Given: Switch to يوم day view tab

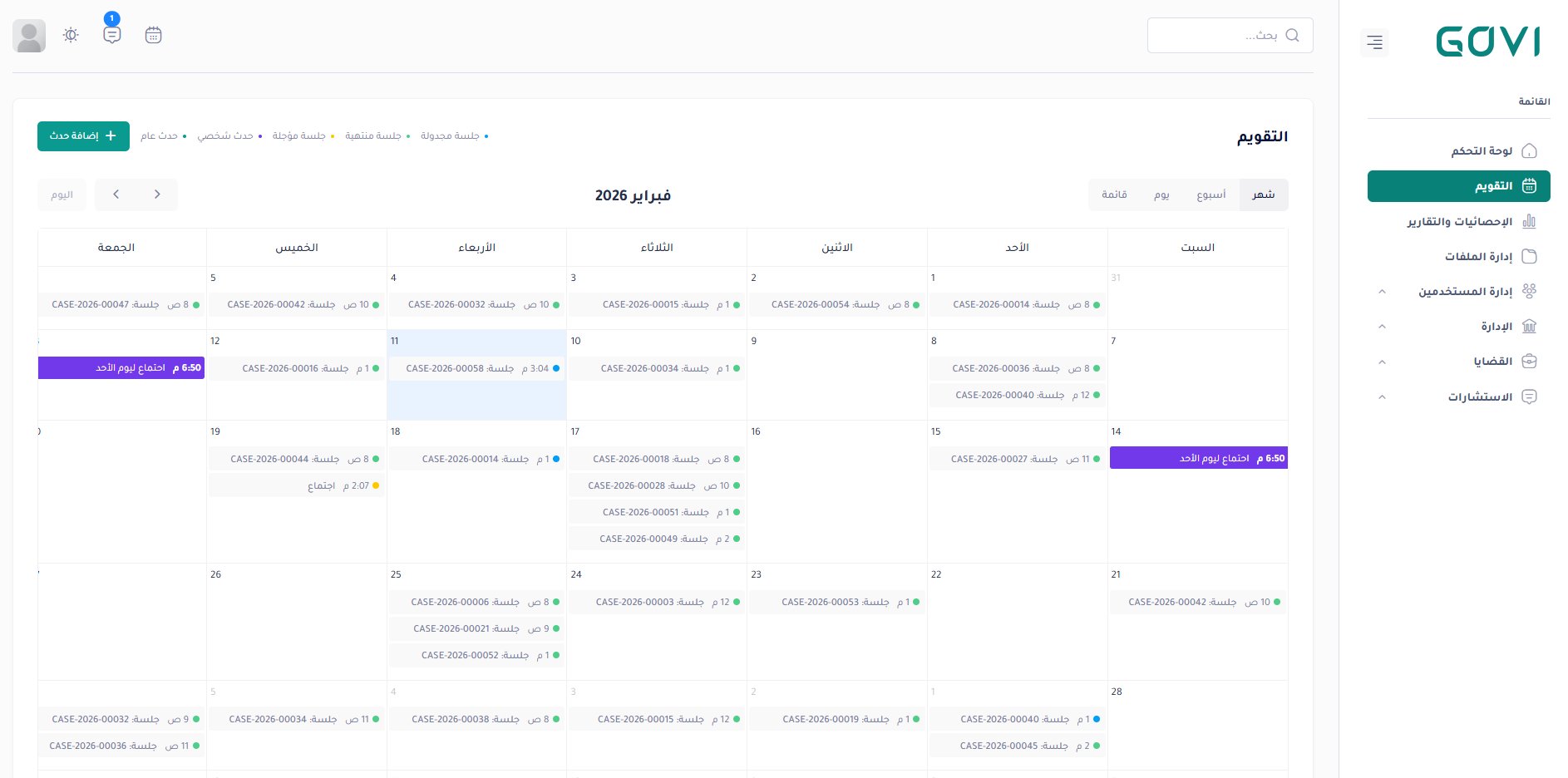Looking at the screenshot, I should pos(1161,194).
